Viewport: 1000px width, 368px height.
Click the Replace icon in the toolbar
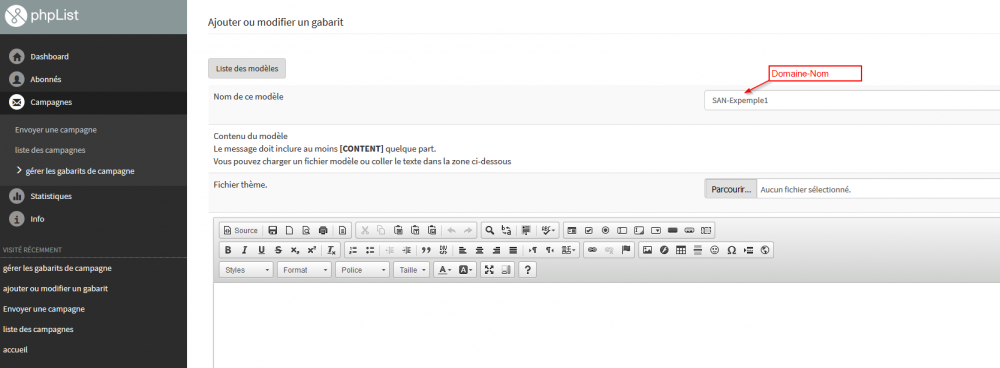pos(506,230)
